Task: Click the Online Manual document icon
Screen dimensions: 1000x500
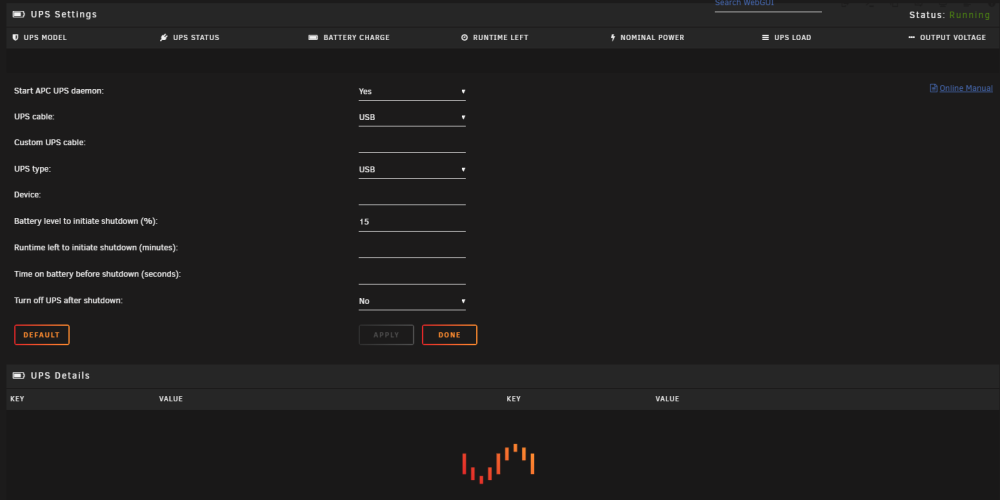Action: click(934, 88)
